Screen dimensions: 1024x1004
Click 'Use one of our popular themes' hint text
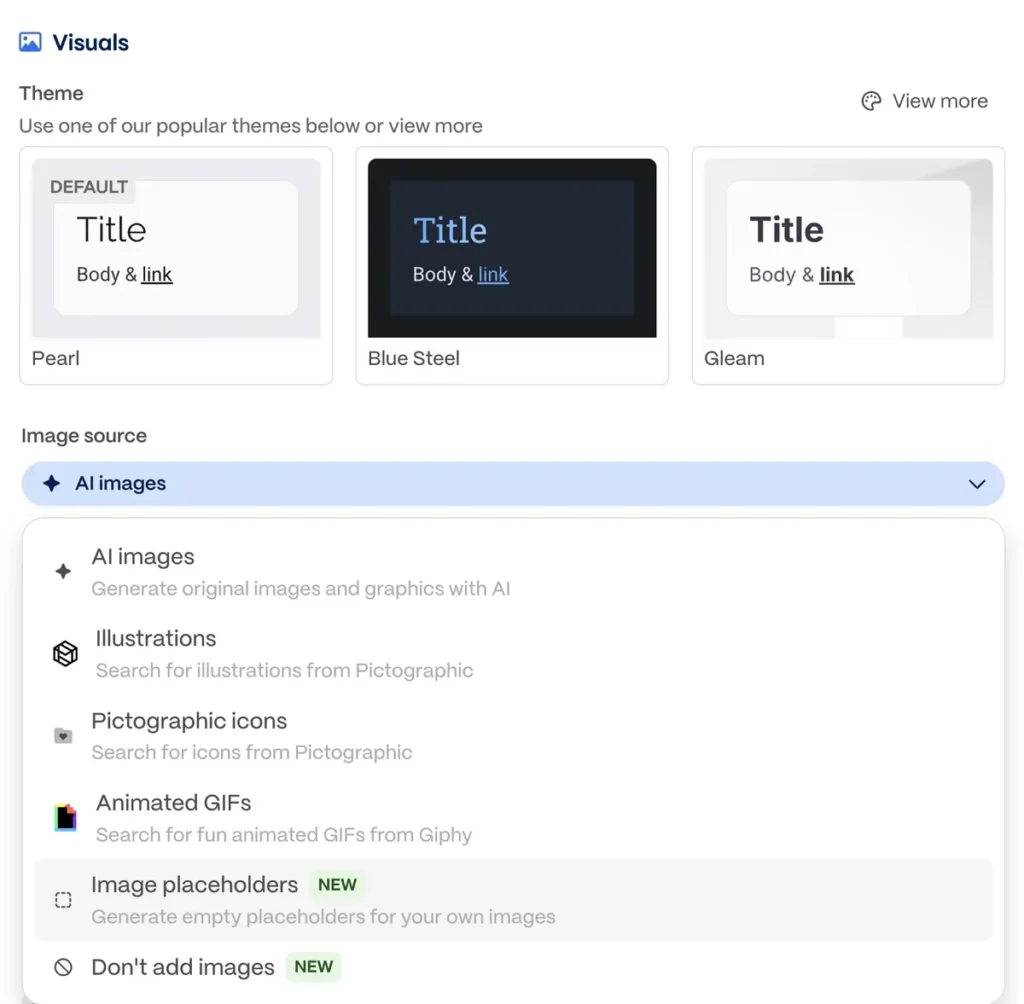point(251,125)
